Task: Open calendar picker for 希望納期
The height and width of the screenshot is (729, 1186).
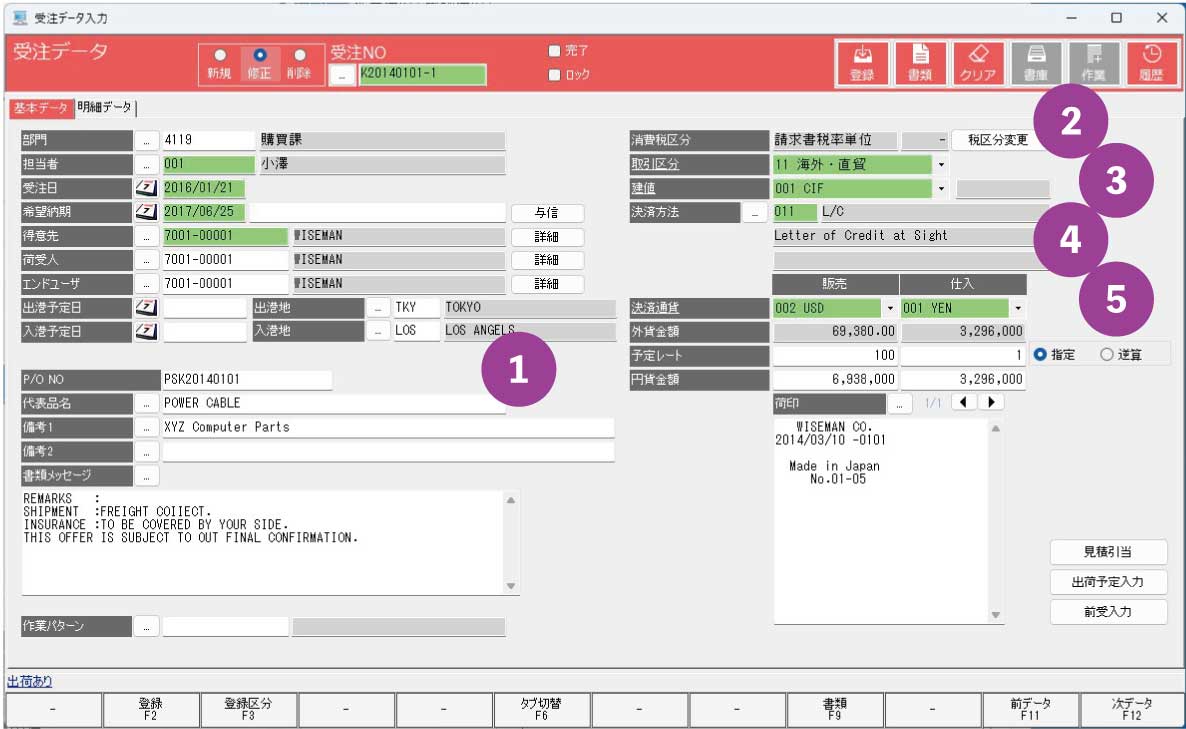Action: pos(146,212)
